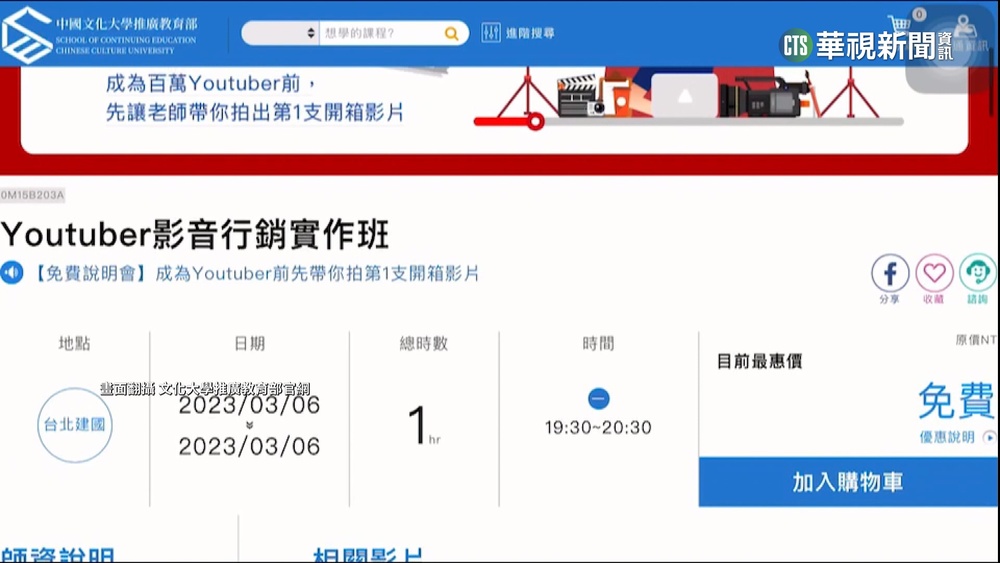Share the course on Facebook
The height and width of the screenshot is (563, 1000).
890,274
